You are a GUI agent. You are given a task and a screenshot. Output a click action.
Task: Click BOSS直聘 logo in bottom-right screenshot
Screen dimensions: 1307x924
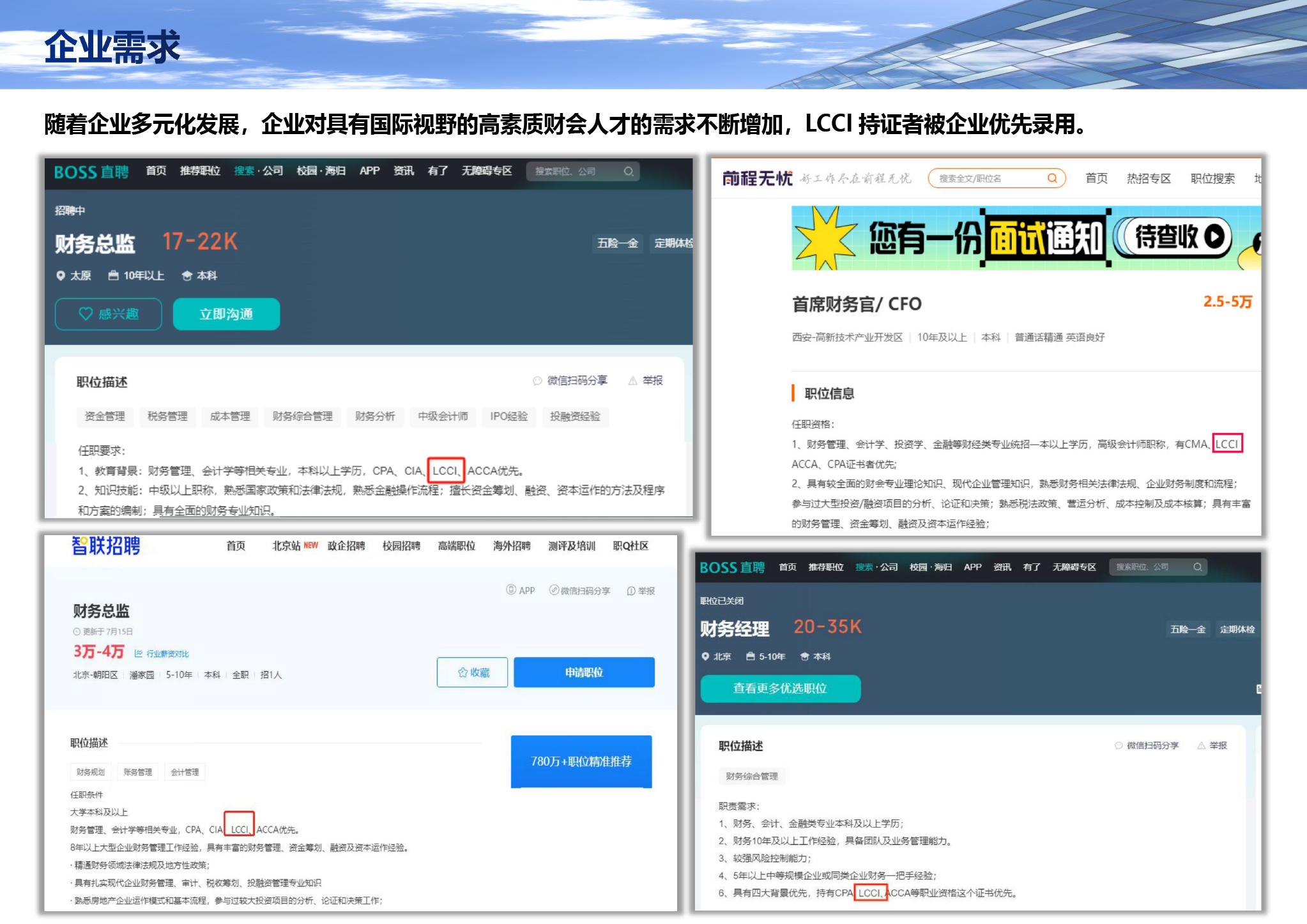(x=732, y=567)
